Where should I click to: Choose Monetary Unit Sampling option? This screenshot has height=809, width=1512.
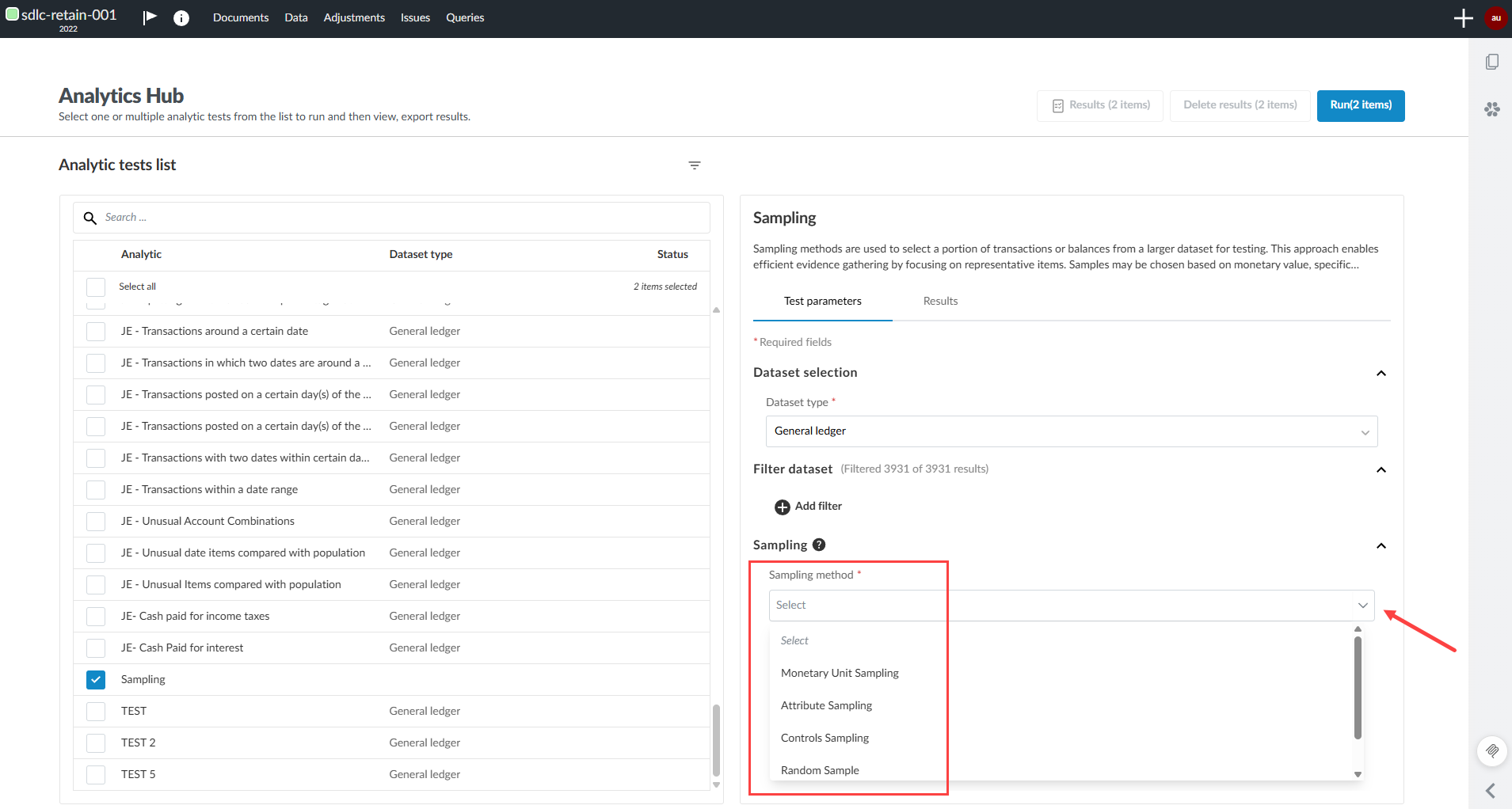[840, 673]
